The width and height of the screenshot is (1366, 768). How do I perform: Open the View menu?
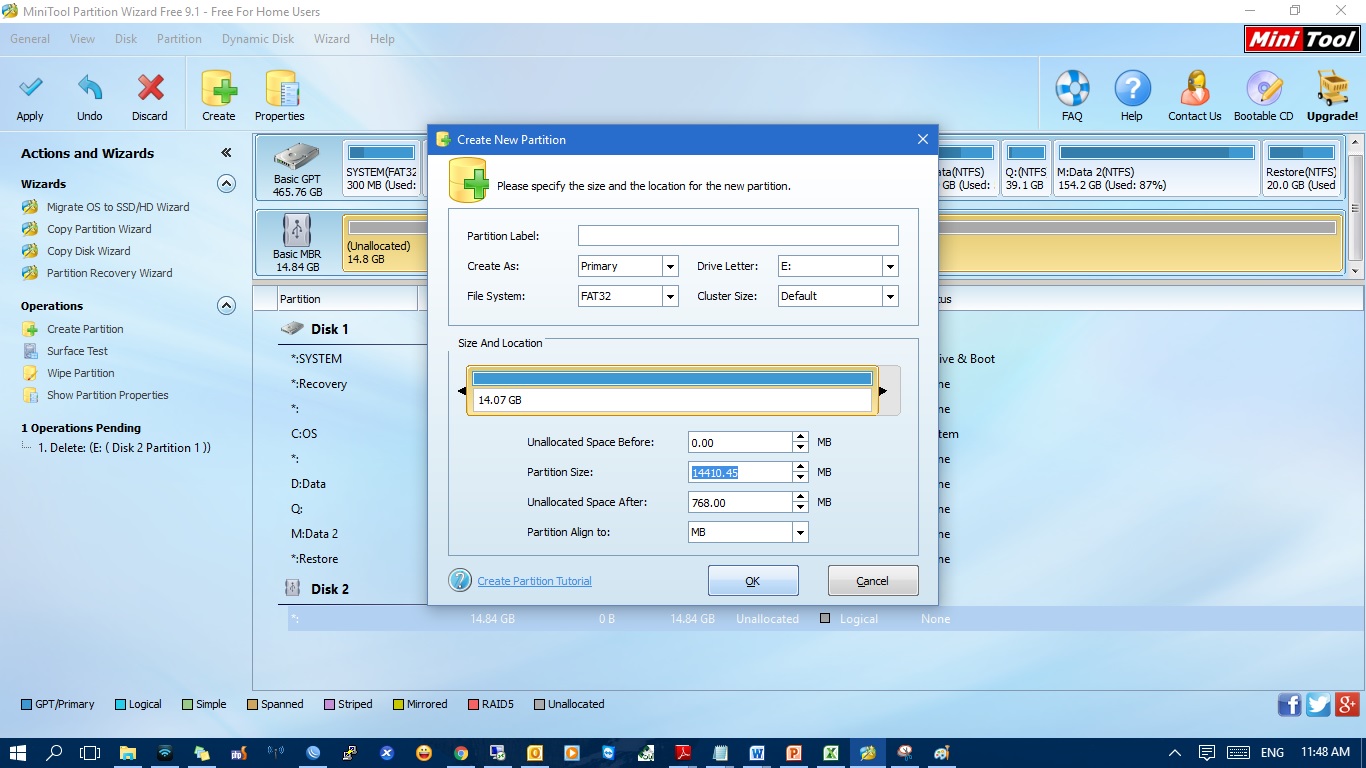point(82,39)
